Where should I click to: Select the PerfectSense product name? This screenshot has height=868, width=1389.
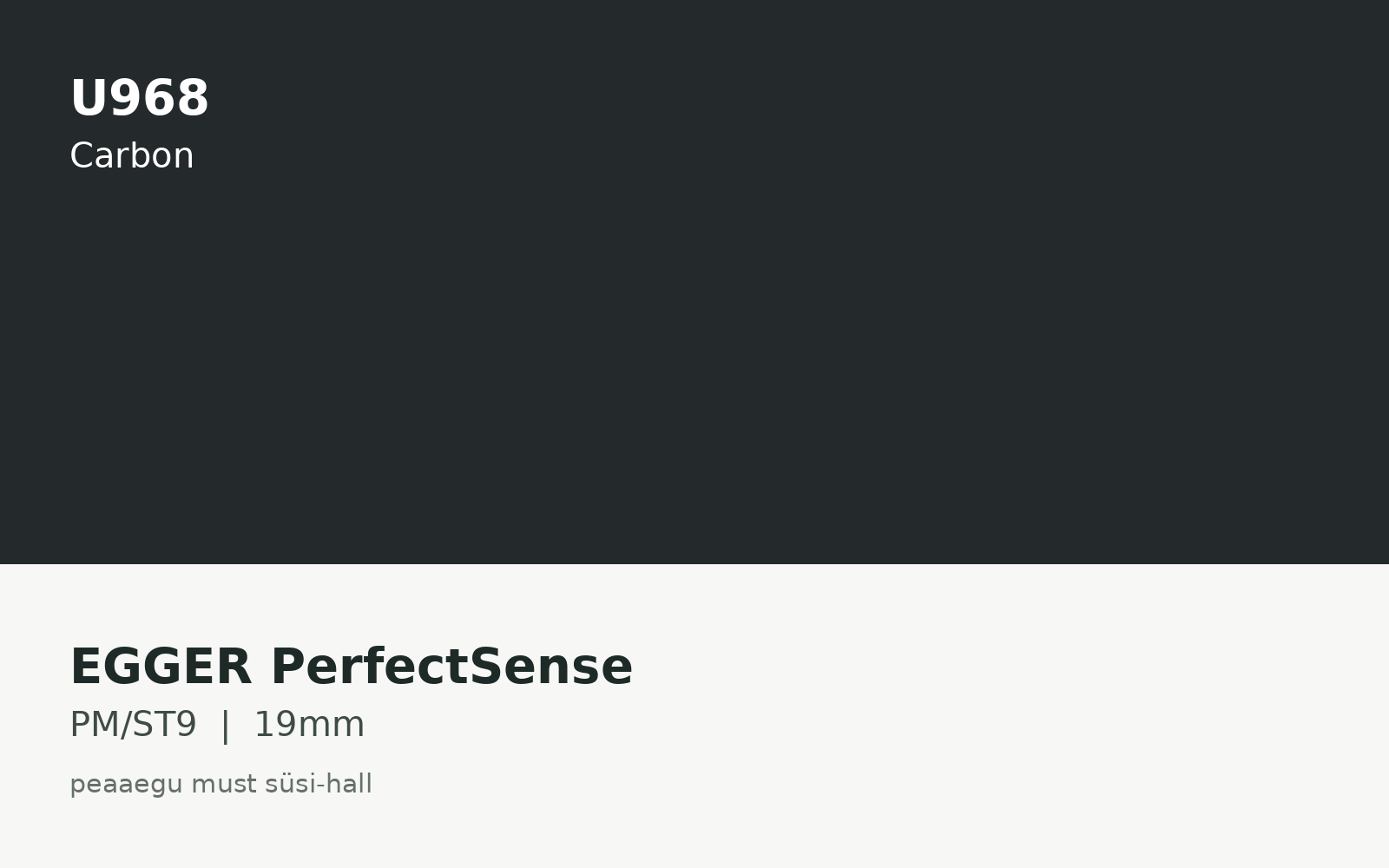(x=452, y=667)
